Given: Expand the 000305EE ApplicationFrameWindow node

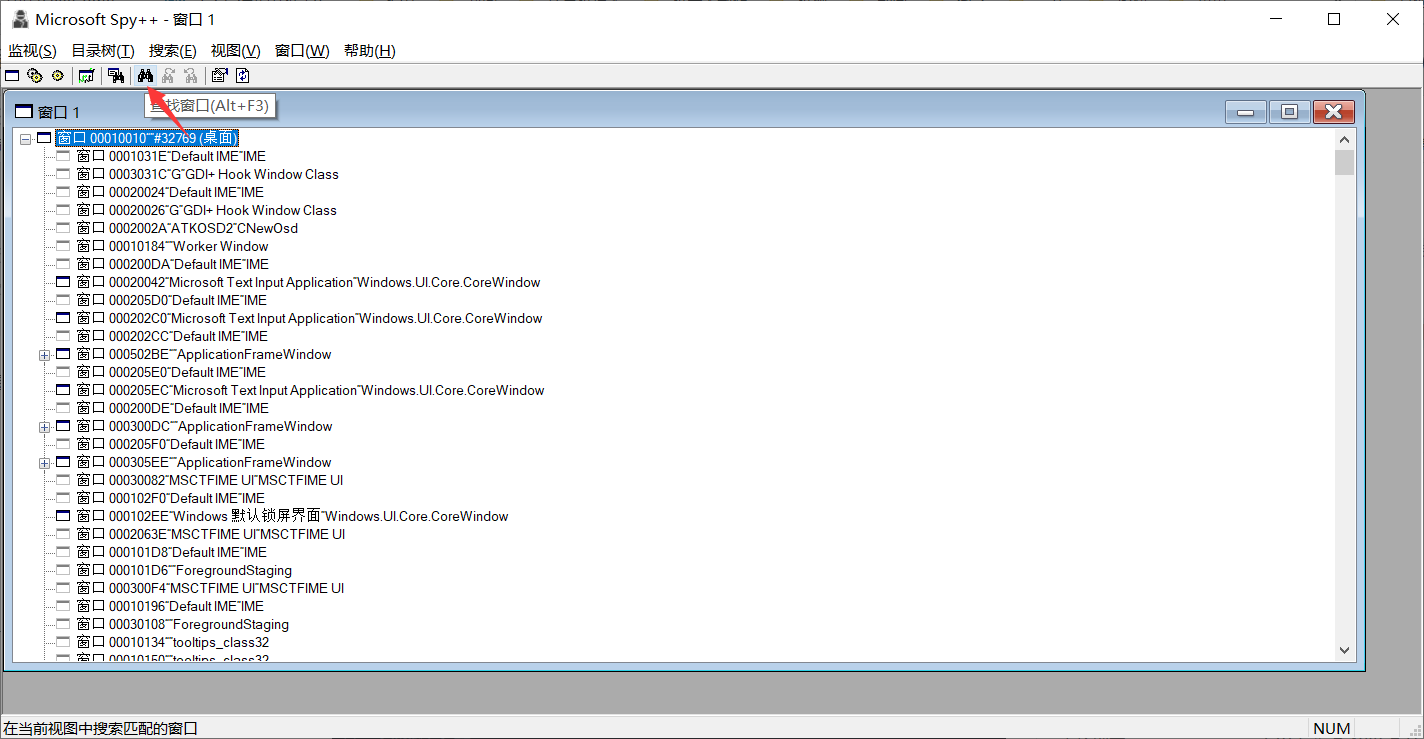Looking at the screenshot, I should (x=44, y=462).
